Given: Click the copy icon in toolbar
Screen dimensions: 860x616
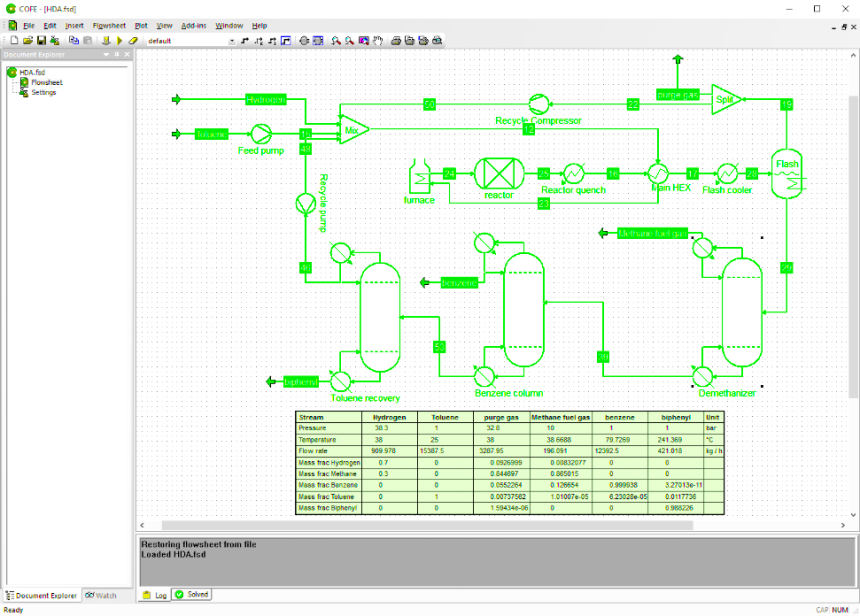Looking at the screenshot, I should pyautogui.click(x=73, y=41).
